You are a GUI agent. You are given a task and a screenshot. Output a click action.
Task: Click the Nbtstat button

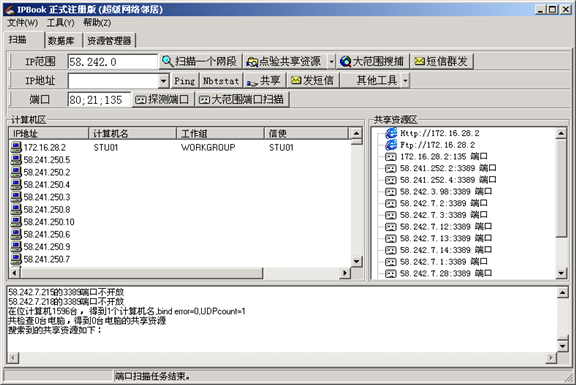221,80
